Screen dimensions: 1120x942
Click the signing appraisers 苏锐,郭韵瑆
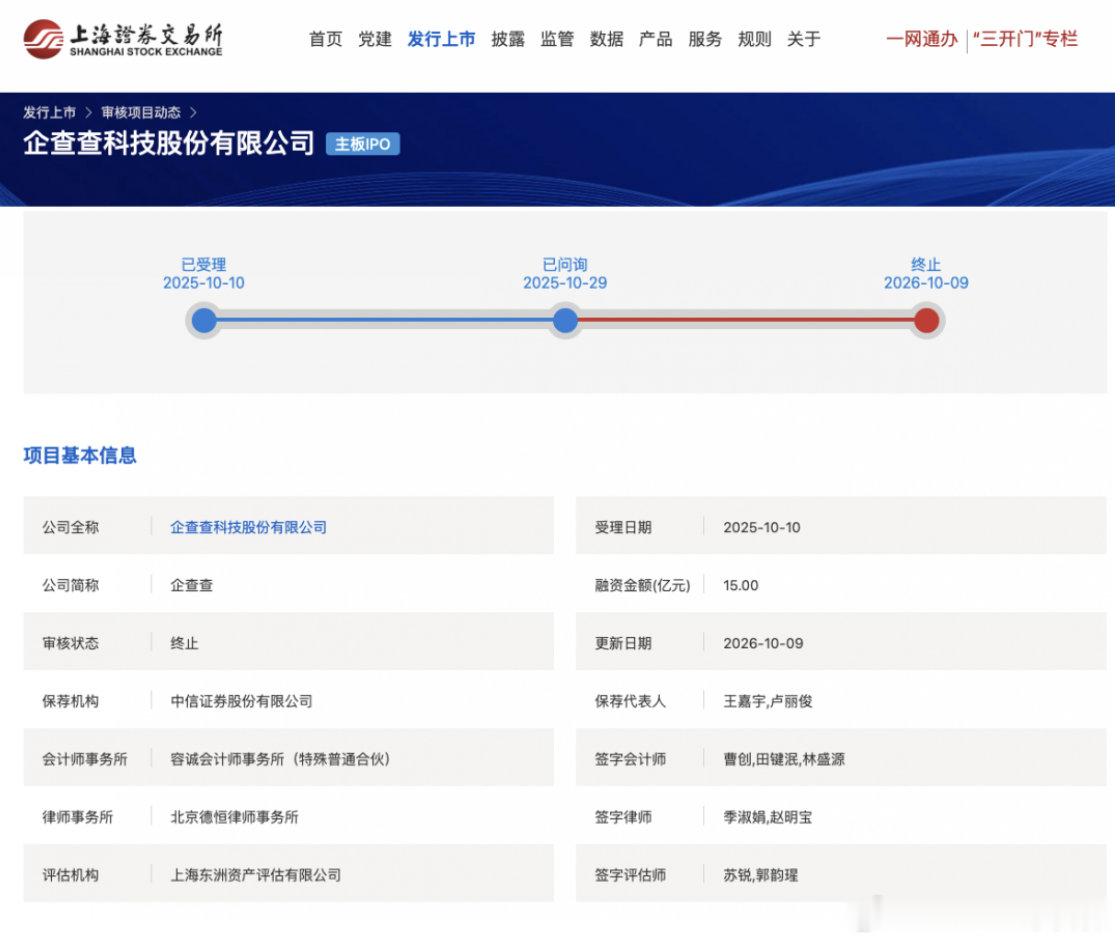click(761, 874)
